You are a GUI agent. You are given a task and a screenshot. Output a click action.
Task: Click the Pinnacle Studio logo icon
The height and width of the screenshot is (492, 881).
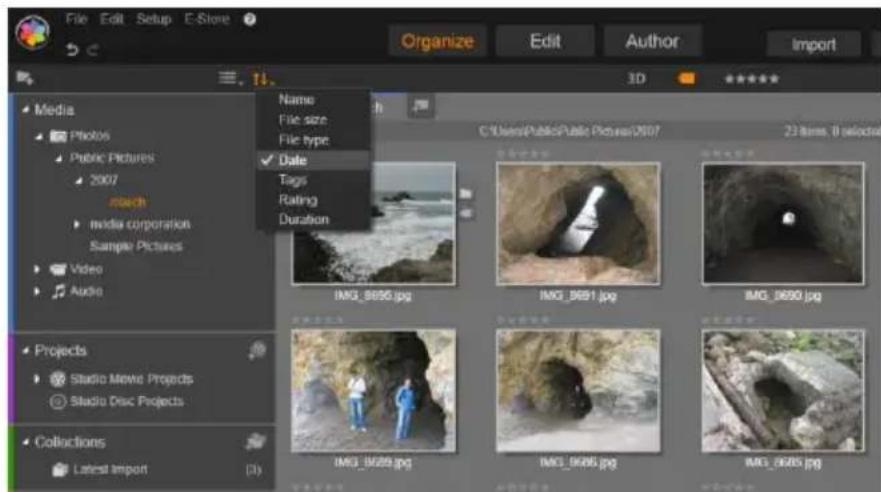33,33
